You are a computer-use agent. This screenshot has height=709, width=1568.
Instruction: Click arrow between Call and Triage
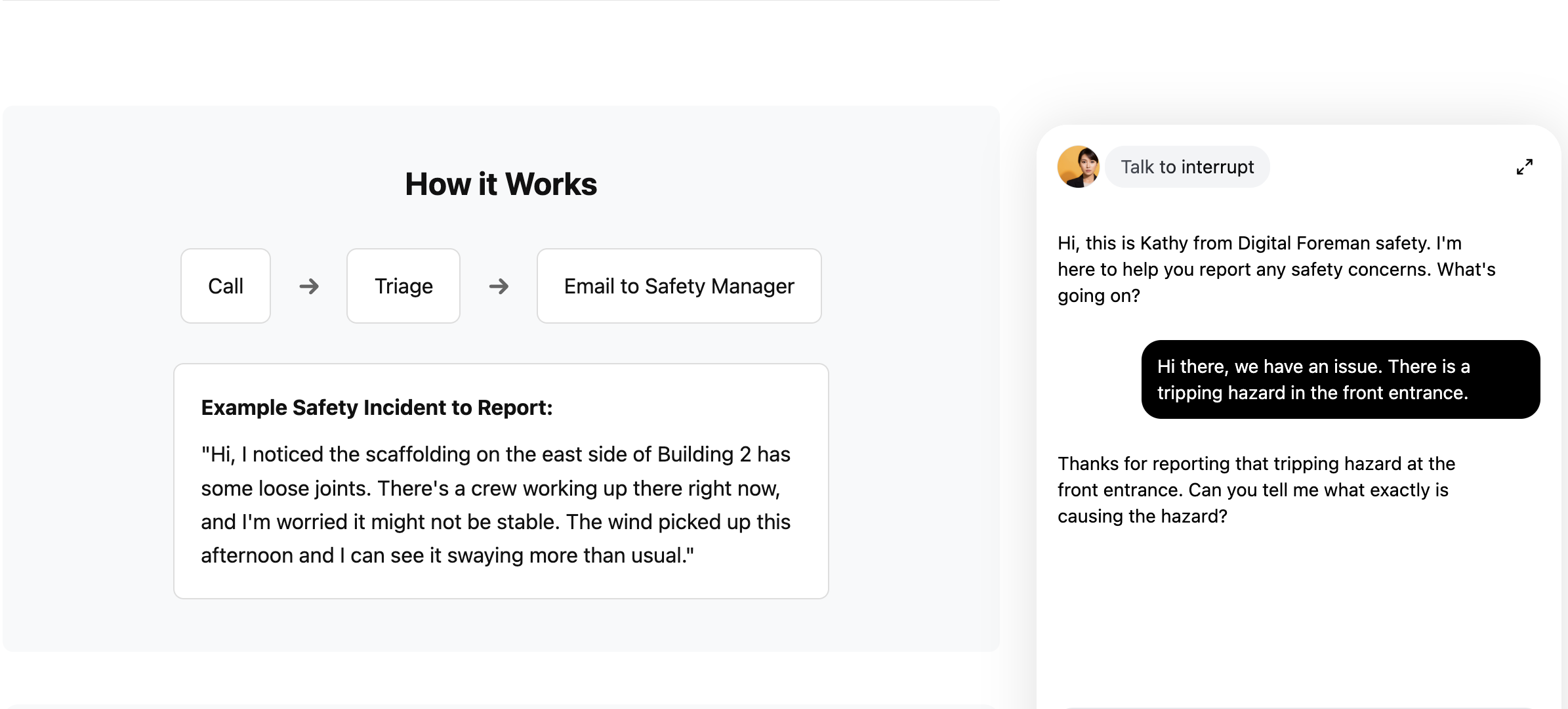(309, 286)
